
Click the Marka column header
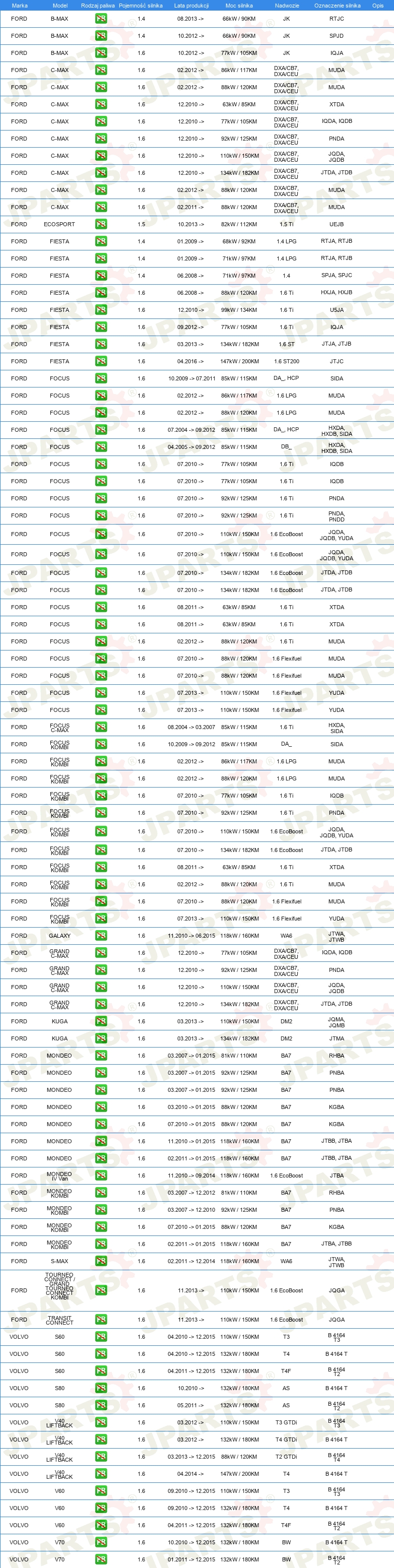click(x=20, y=6)
